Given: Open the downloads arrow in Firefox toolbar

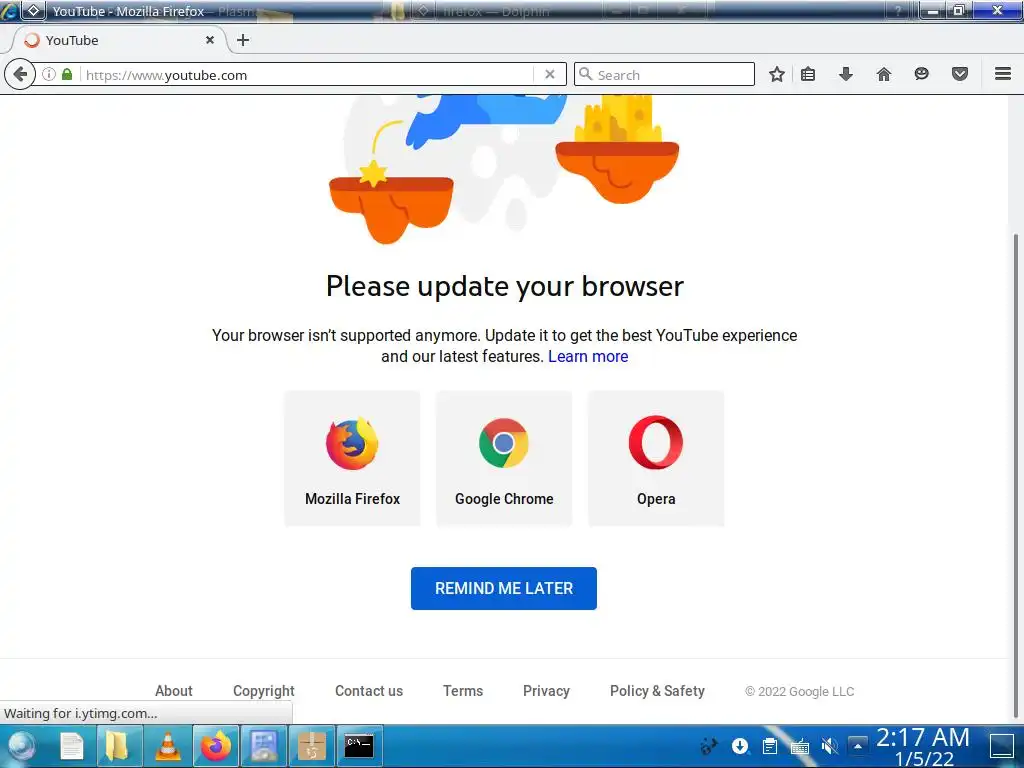Looking at the screenshot, I should [x=846, y=74].
